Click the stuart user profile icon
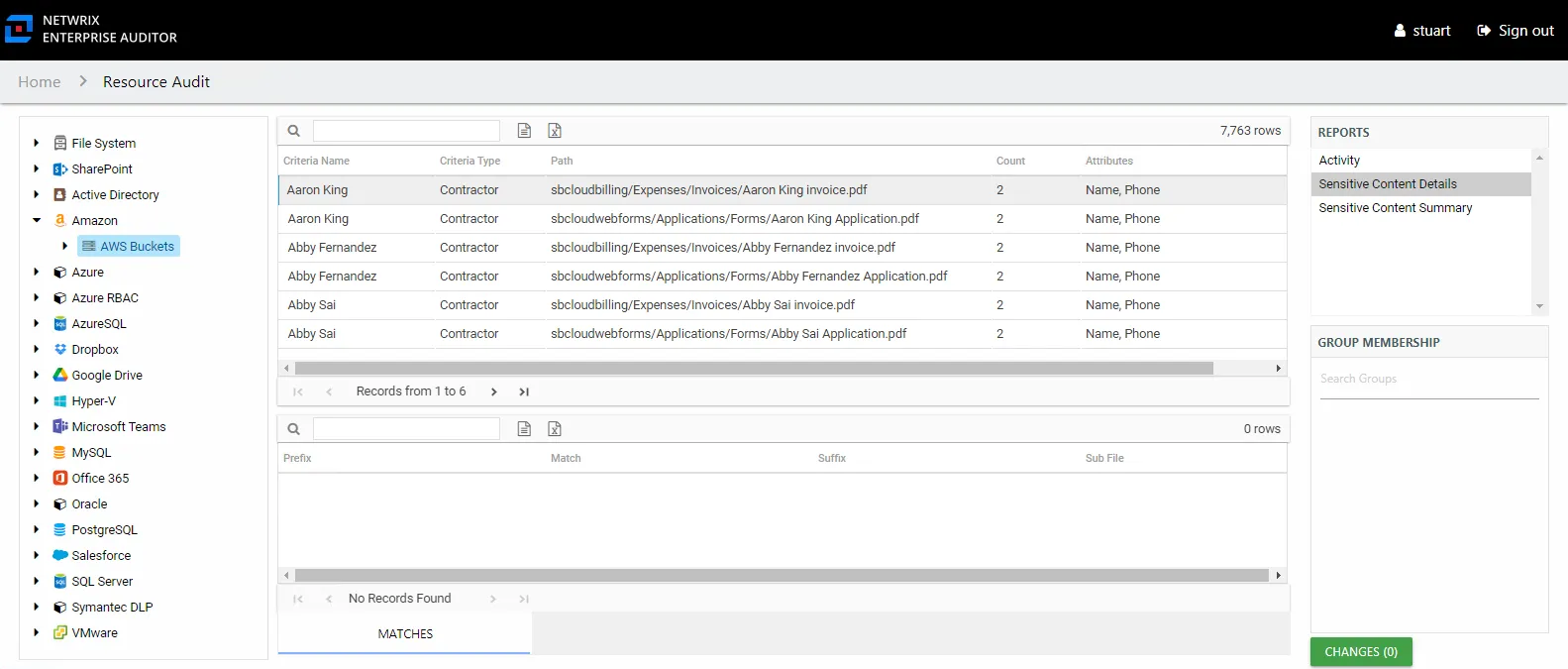Image resolution: width=1568 pixels, height=669 pixels. (x=1400, y=31)
